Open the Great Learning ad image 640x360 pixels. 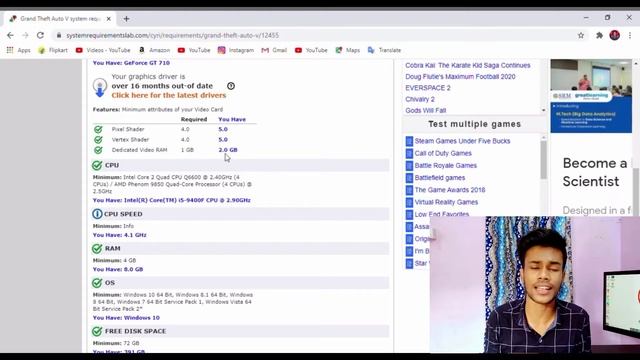click(x=591, y=96)
